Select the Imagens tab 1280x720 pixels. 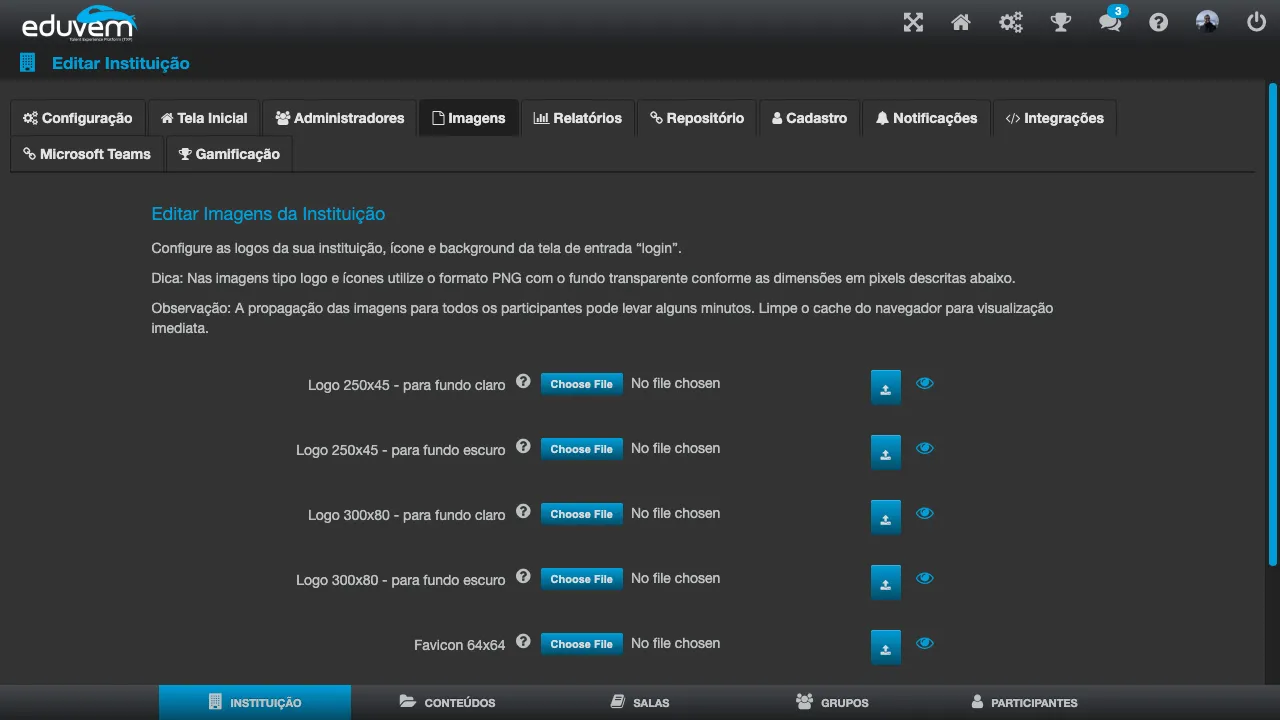[x=469, y=118]
